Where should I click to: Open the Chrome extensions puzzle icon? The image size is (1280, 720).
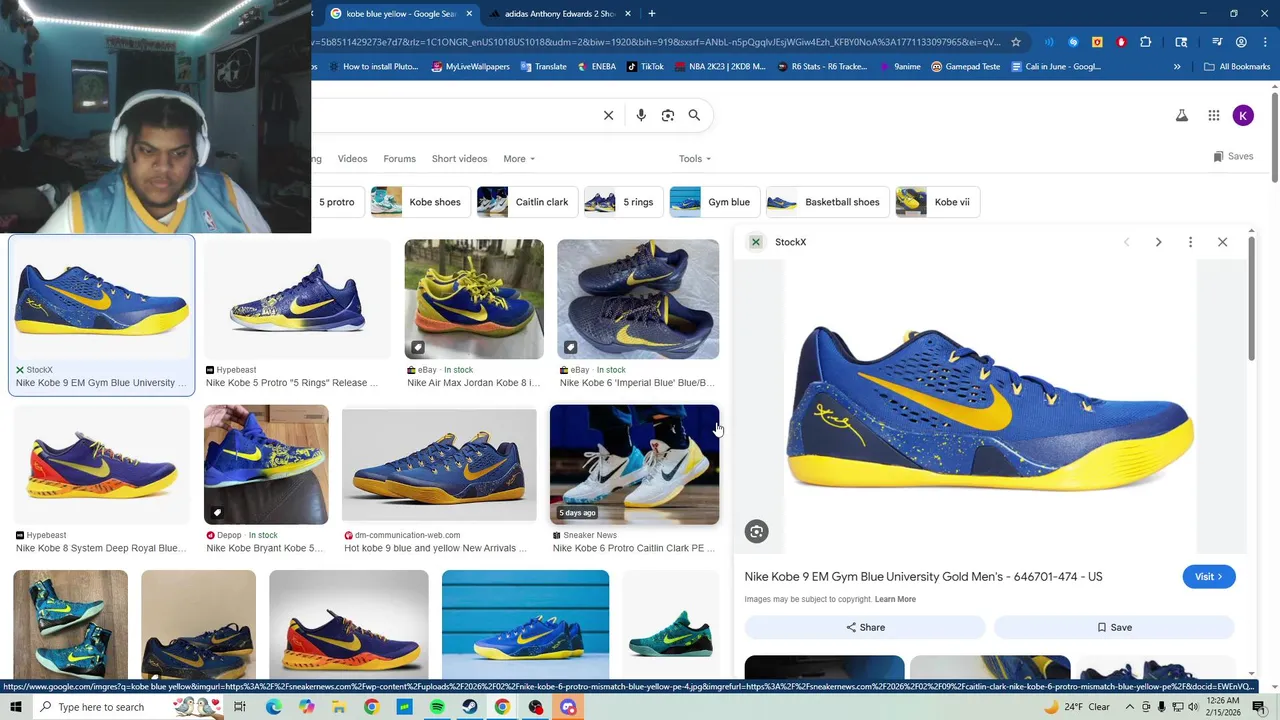point(1146,42)
